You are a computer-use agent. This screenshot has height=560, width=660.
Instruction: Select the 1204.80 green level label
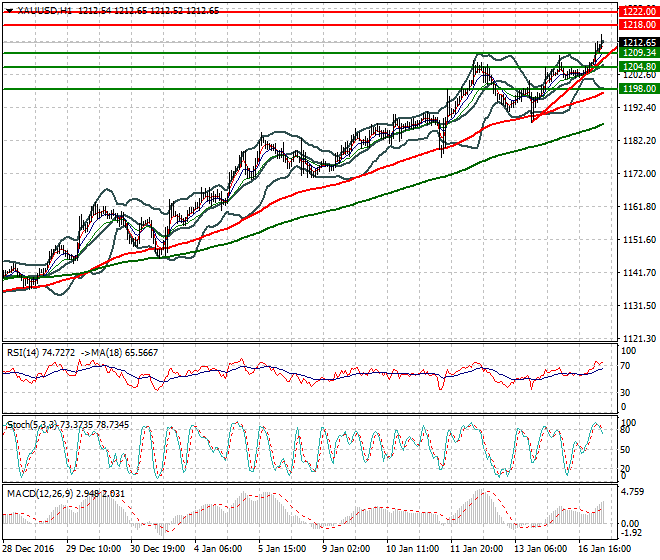[x=639, y=67]
